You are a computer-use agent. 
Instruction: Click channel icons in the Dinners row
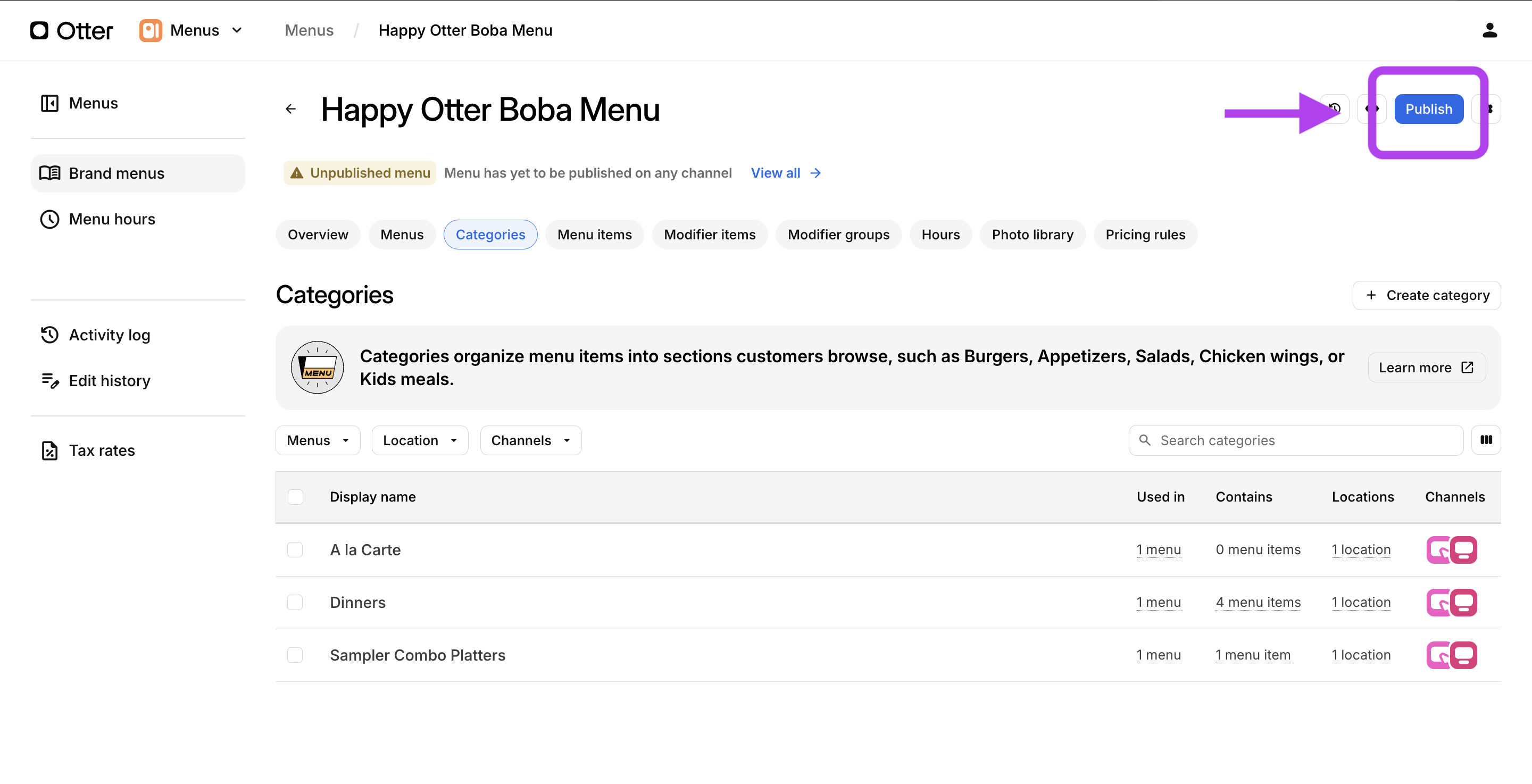pyautogui.click(x=1451, y=603)
